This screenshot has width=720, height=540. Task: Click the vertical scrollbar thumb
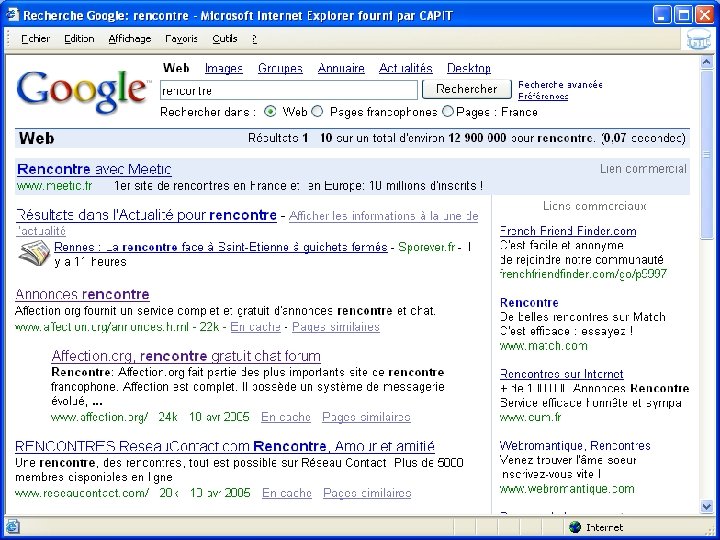[x=707, y=154]
